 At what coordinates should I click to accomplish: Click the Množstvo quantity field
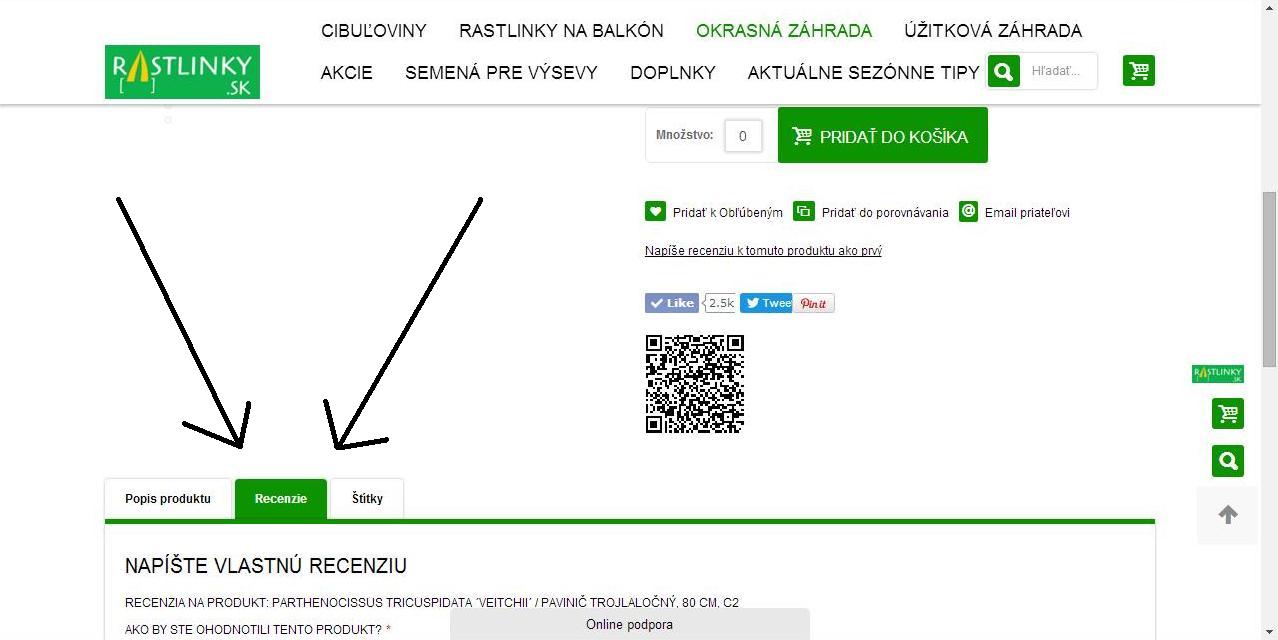(743, 136)
